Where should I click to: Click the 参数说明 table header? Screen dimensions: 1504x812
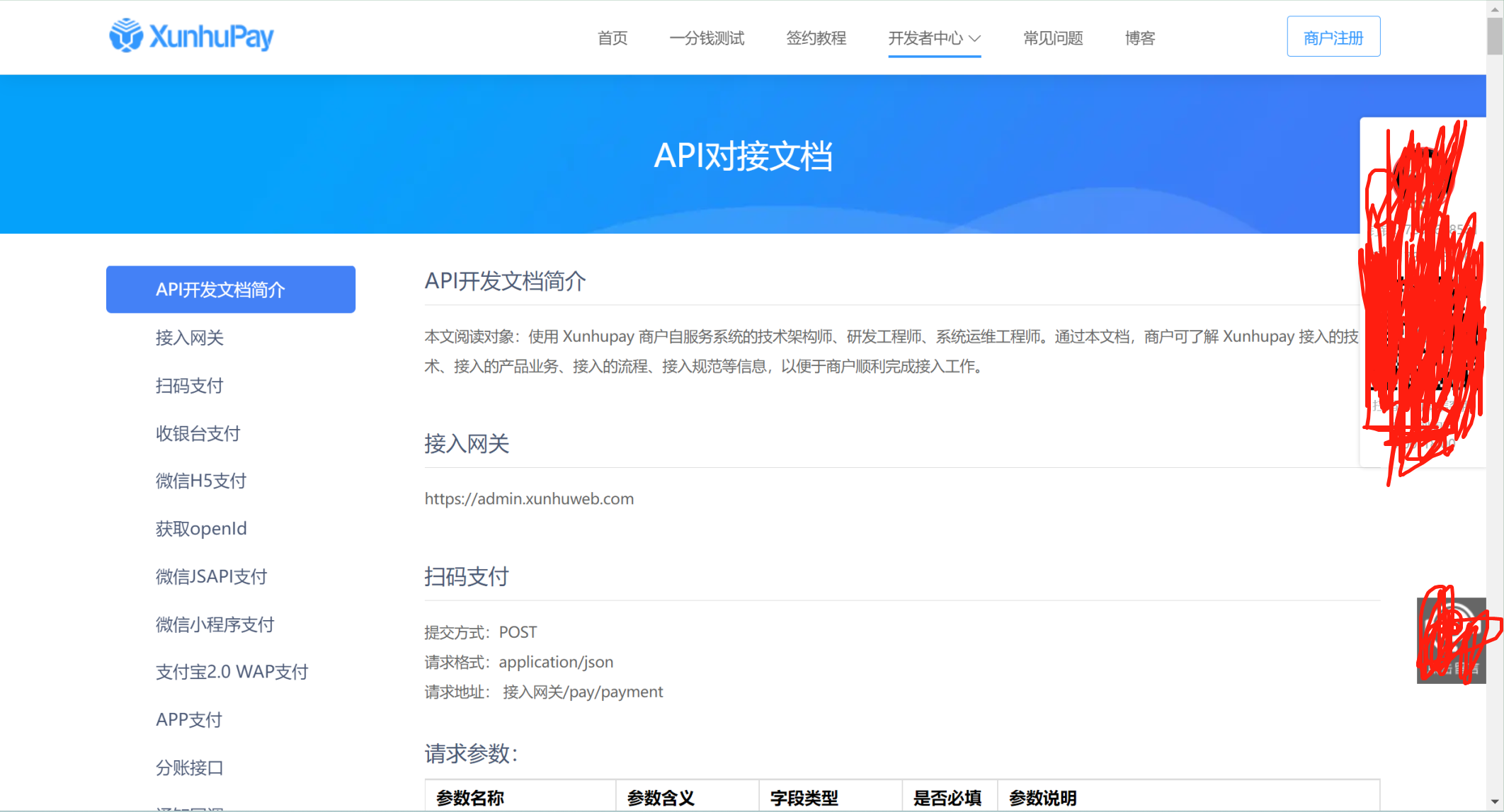1042,798
